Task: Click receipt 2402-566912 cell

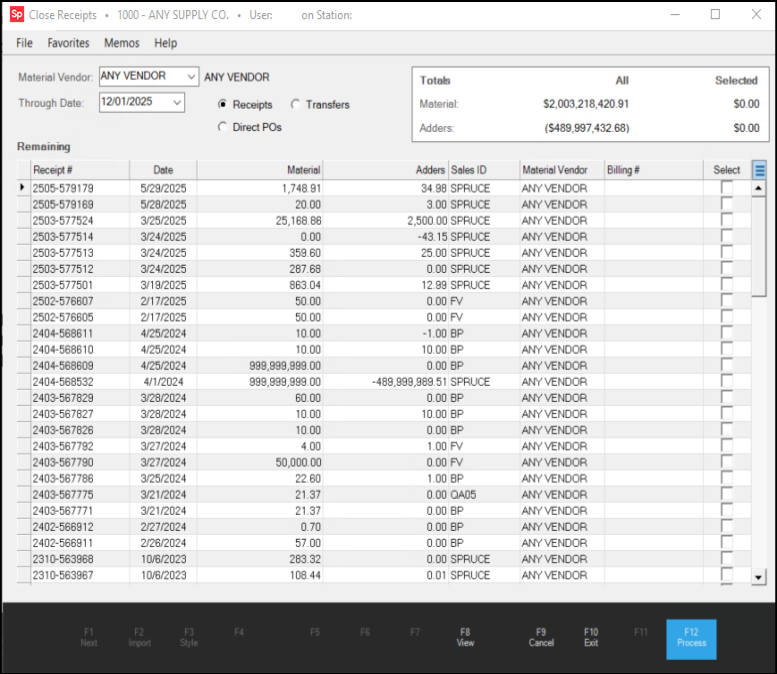Action: point(80,527)
